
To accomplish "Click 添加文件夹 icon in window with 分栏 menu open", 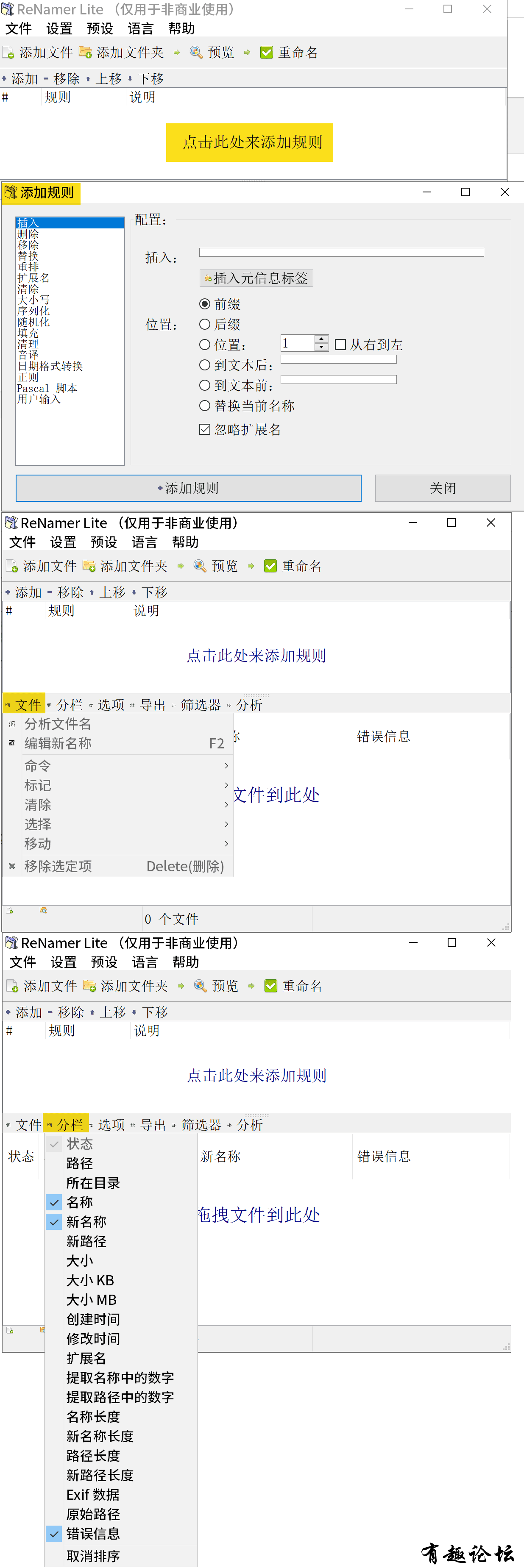I will [x=89, y=986].
